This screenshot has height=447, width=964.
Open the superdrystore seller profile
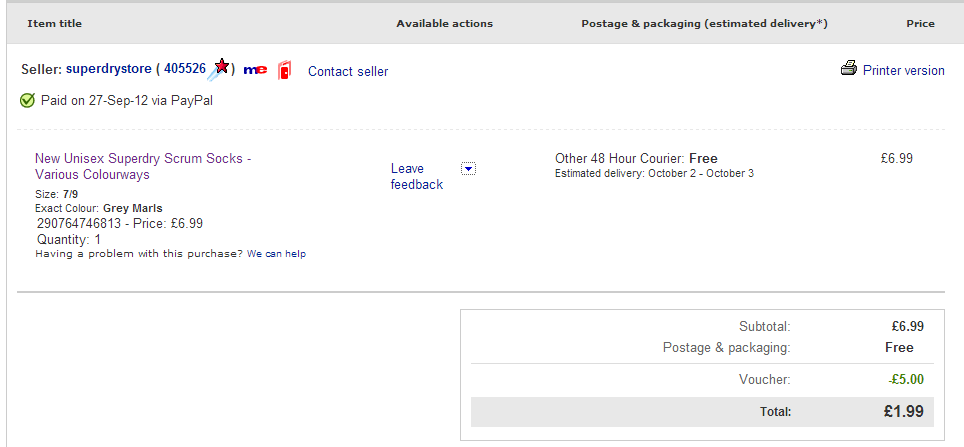[x=109, y=69]
